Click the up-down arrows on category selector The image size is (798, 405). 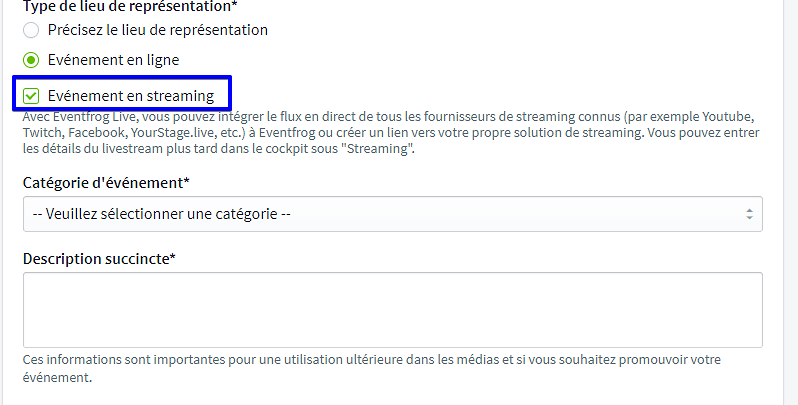tap(749, 213)
